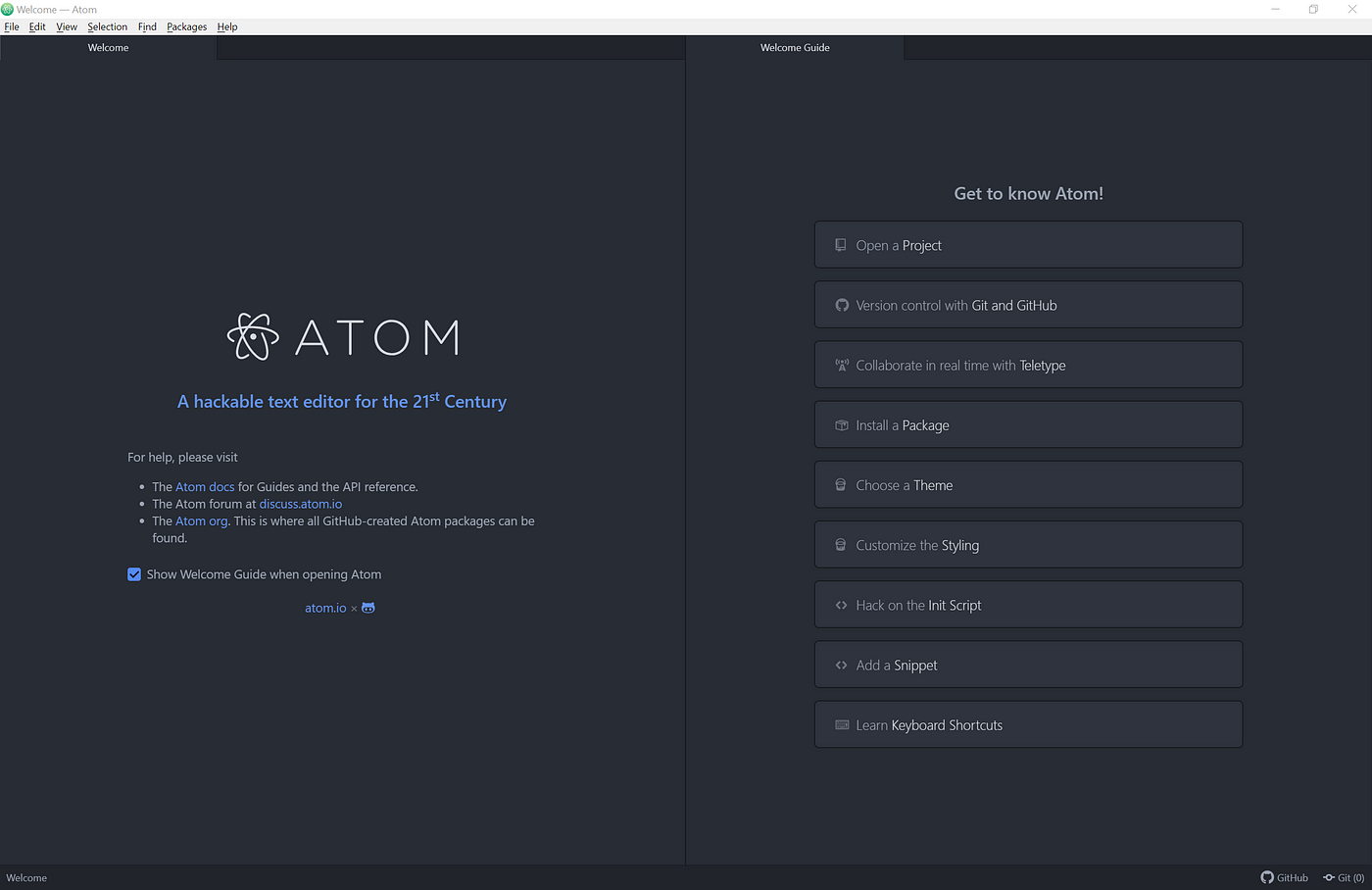Viewport: 1372px width, 890px height.
Task: Open the Git (0) panel from status bar
Action: [1344, 877]
